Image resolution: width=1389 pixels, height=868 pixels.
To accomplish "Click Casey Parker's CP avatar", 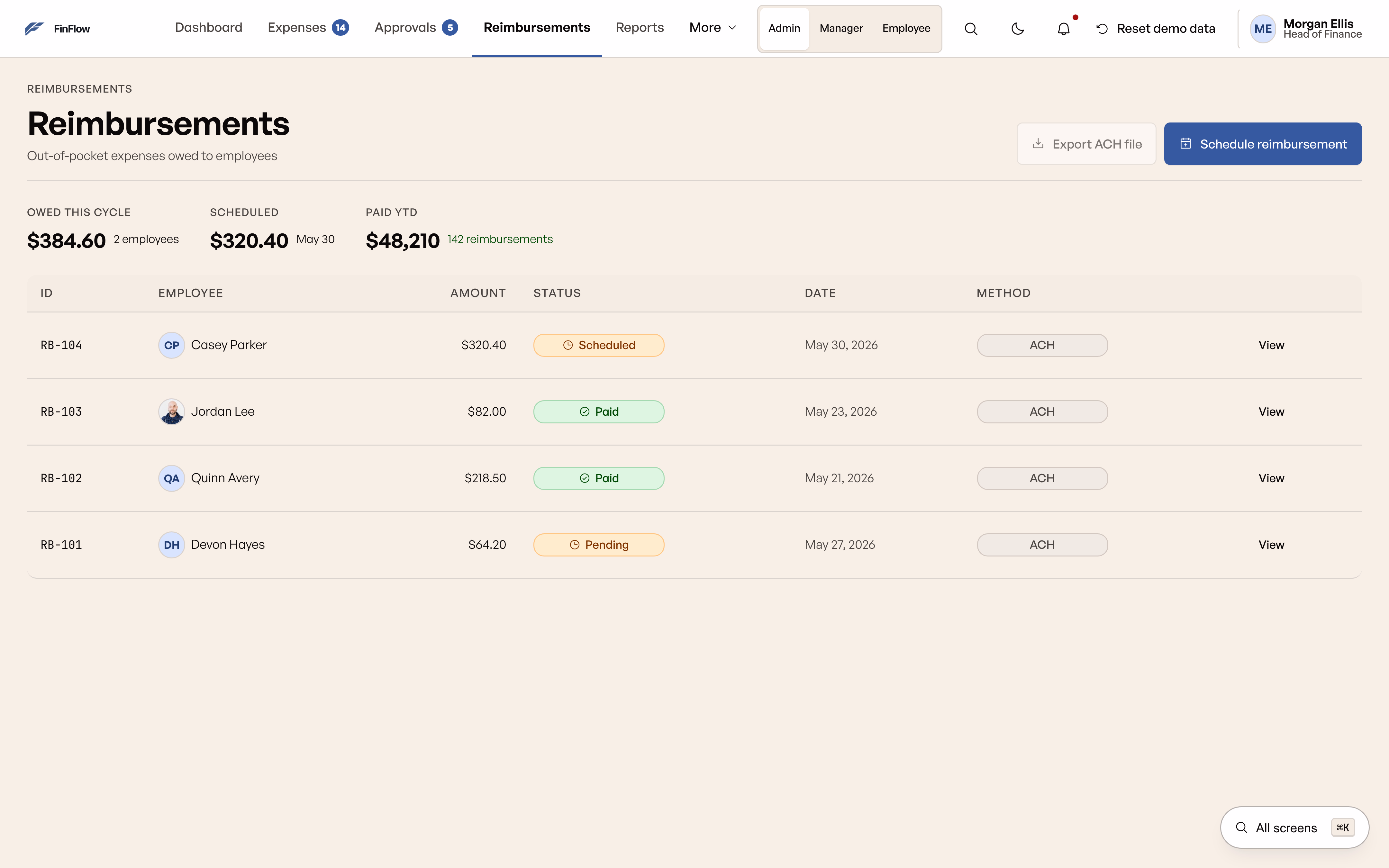I will 172,345.
